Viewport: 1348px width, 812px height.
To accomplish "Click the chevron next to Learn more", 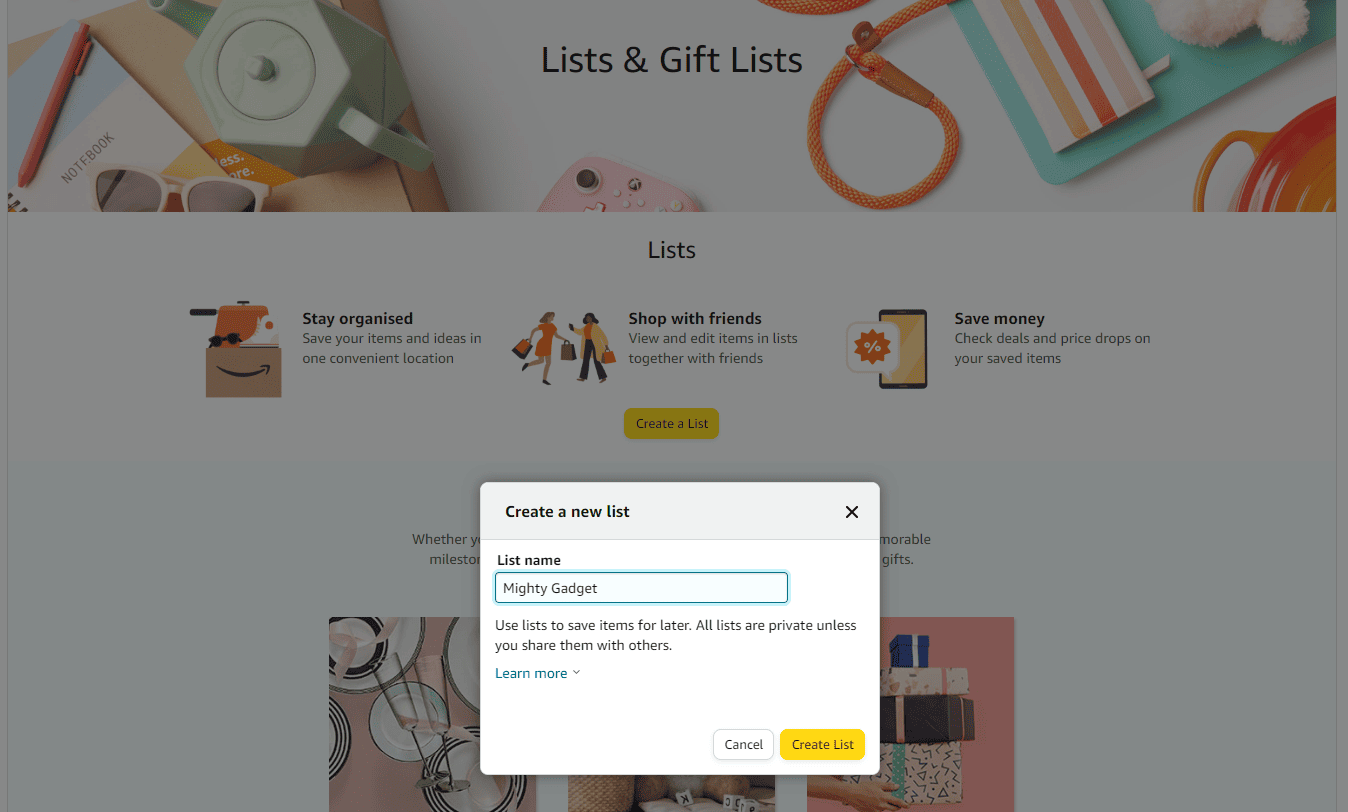I will 576,673.
